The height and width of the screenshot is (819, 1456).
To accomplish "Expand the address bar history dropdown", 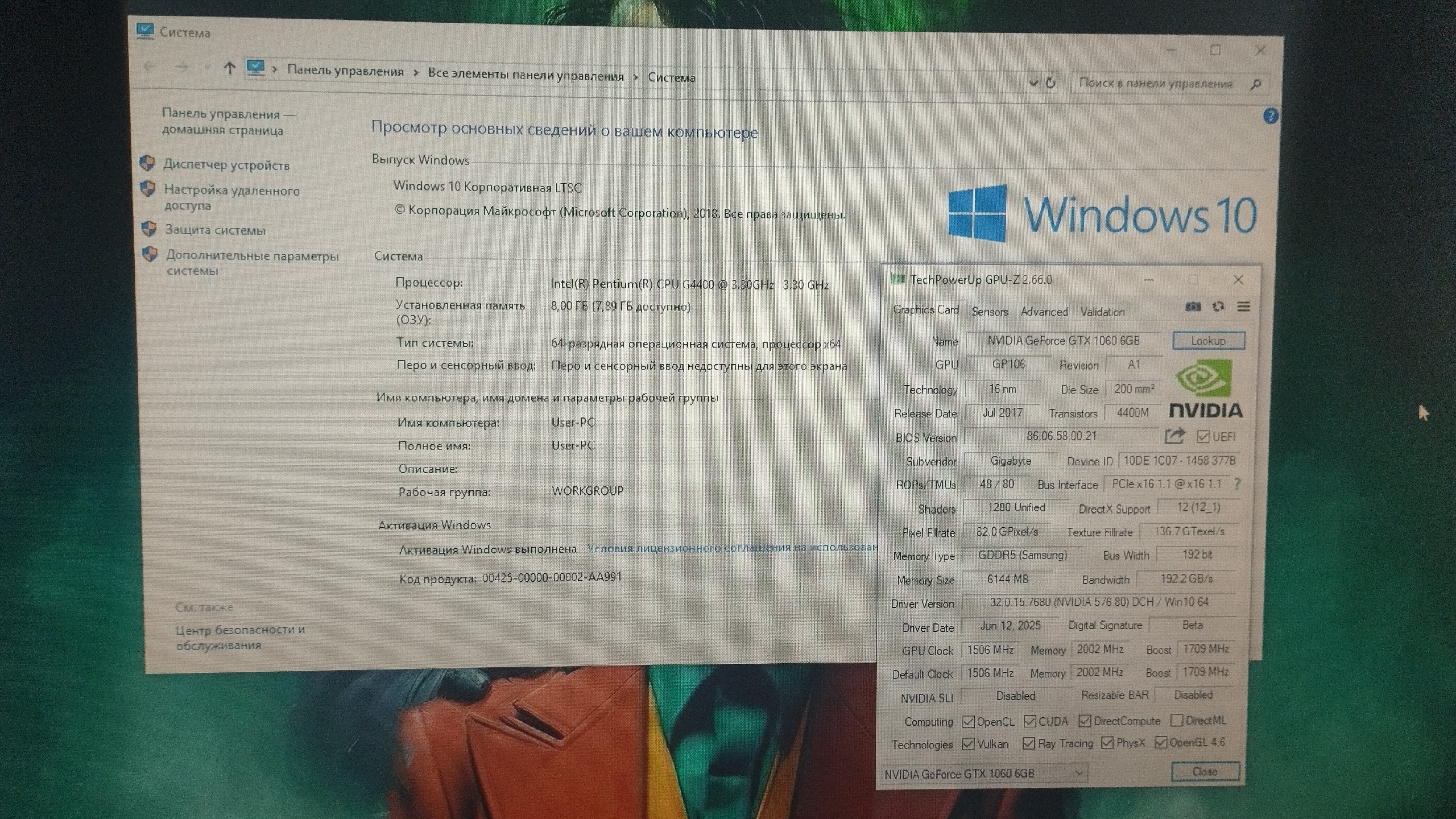I will click(1033, 83).
